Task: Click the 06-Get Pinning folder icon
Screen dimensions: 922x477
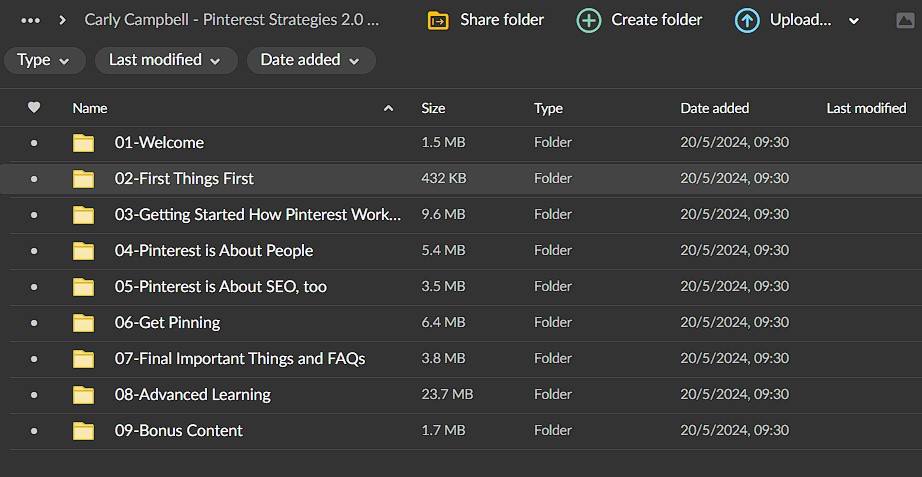Action: click(x=83, y=322)
